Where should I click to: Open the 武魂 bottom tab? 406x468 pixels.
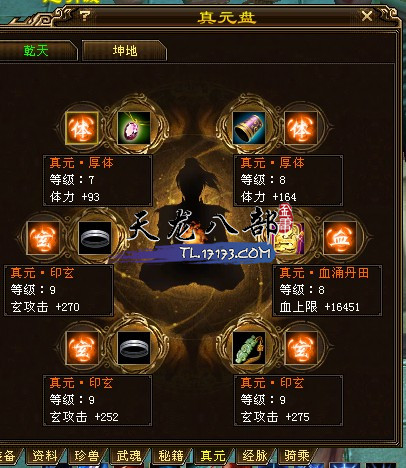click(129, 456)
